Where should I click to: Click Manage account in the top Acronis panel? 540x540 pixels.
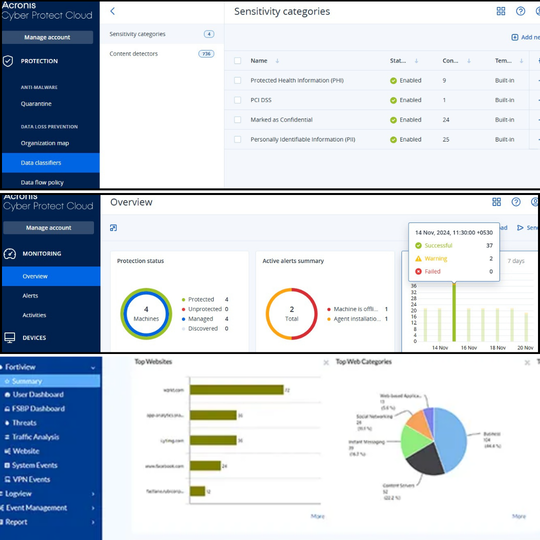pos(48,37)
